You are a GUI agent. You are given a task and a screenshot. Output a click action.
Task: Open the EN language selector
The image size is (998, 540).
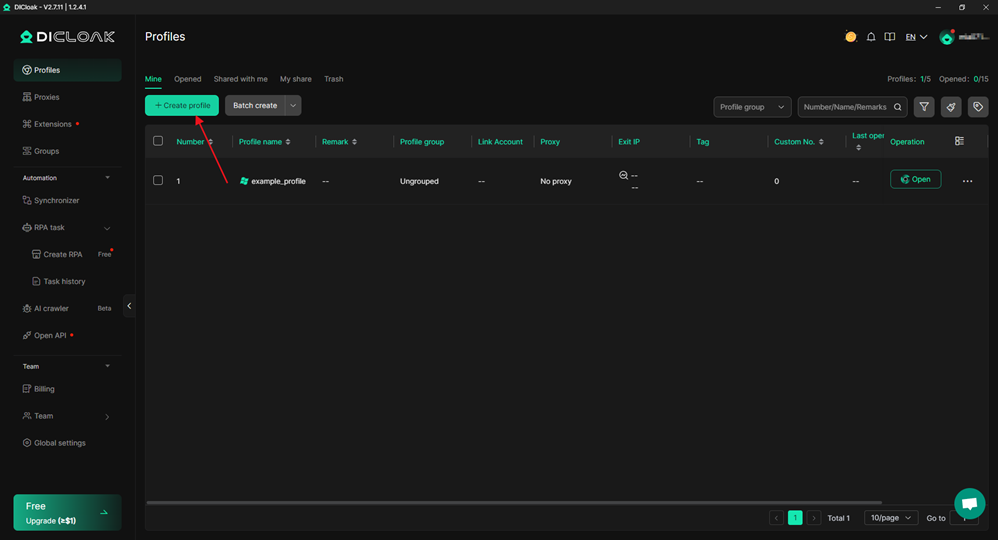[916, 37]
